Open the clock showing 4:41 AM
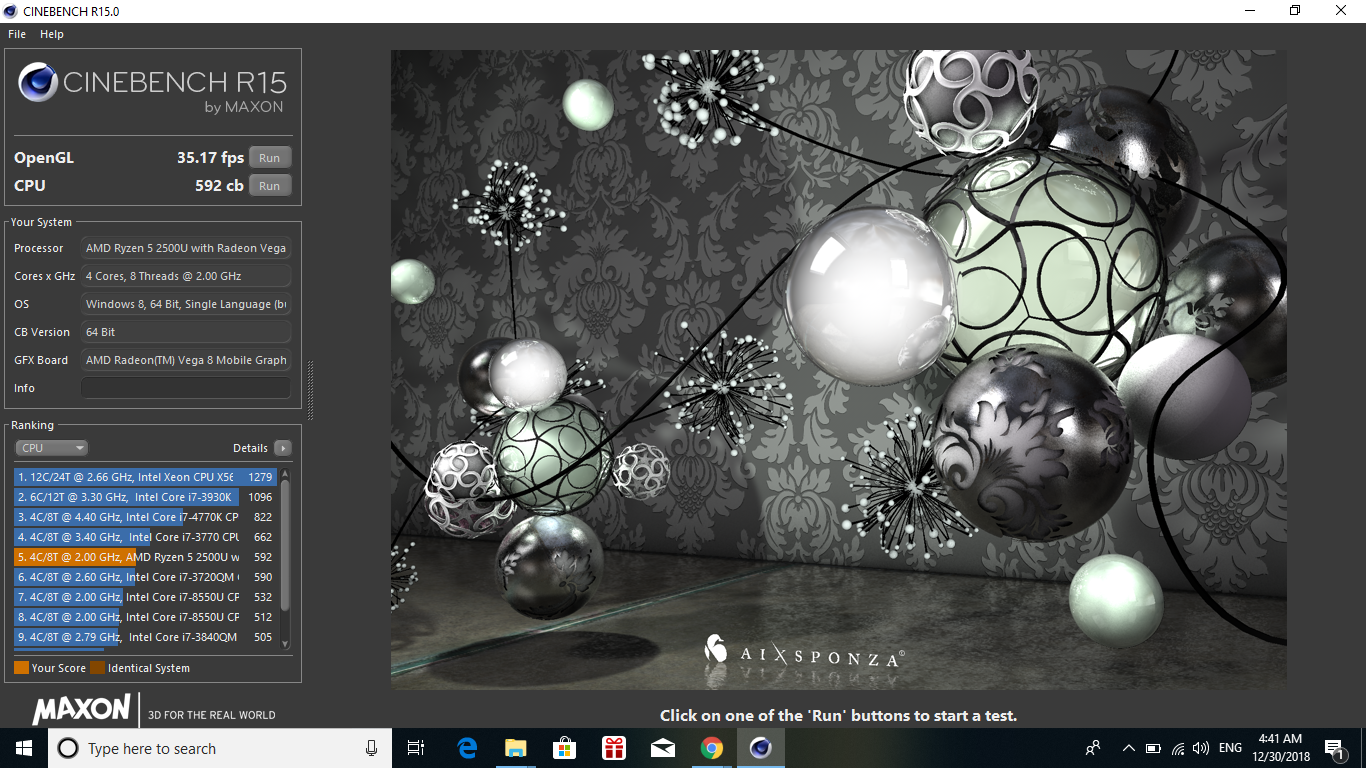 pos(1281,748)
